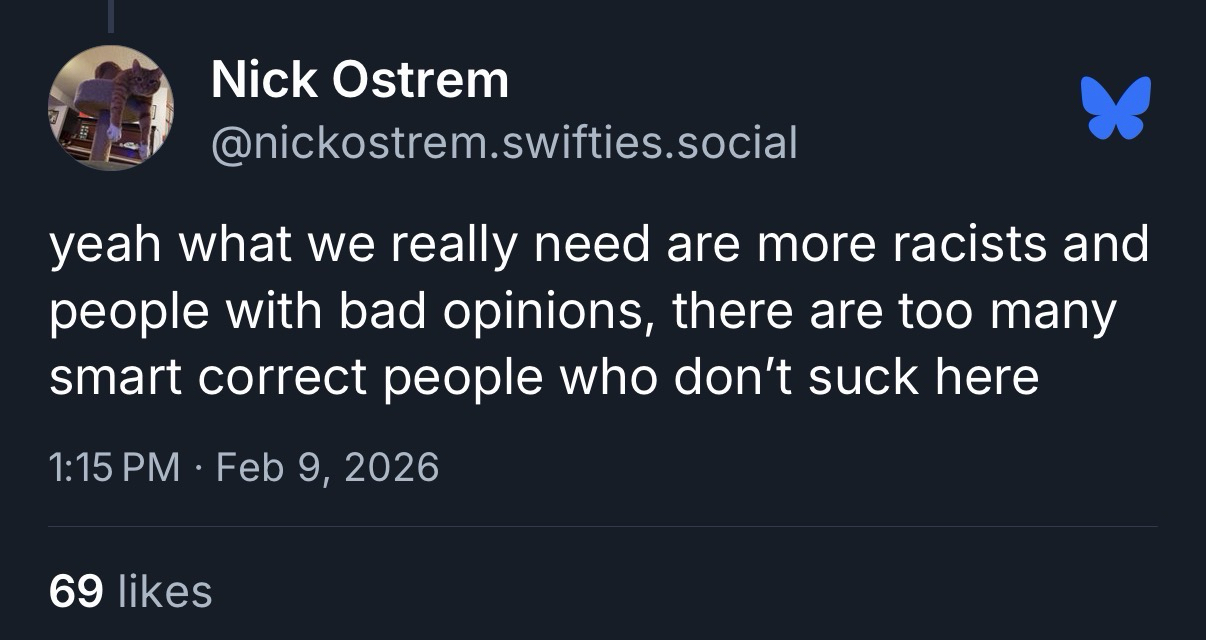
Task: Click the first line starting "yeah what"
Action: click(x=600, y=247)
